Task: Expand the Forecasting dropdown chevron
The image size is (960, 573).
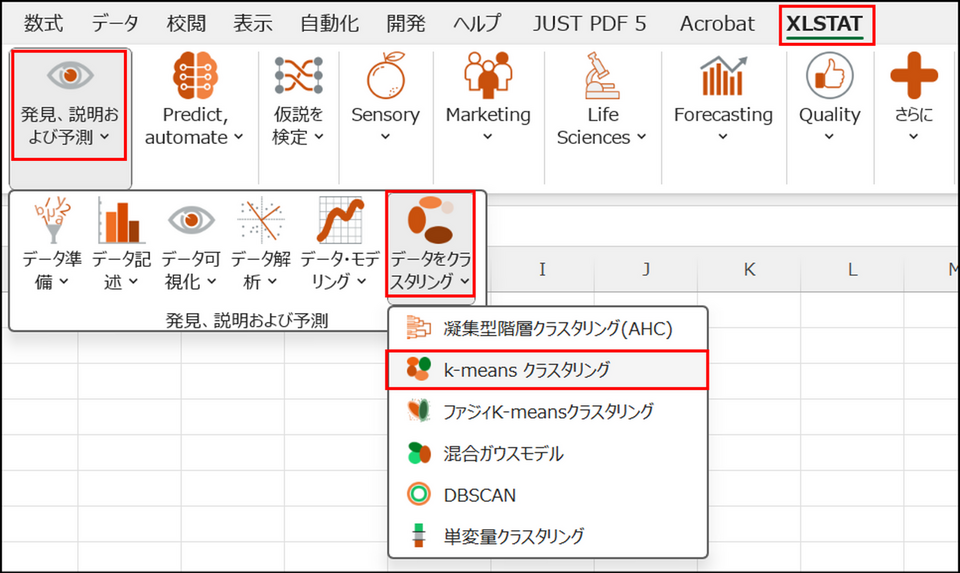Action: coord(723,137)
